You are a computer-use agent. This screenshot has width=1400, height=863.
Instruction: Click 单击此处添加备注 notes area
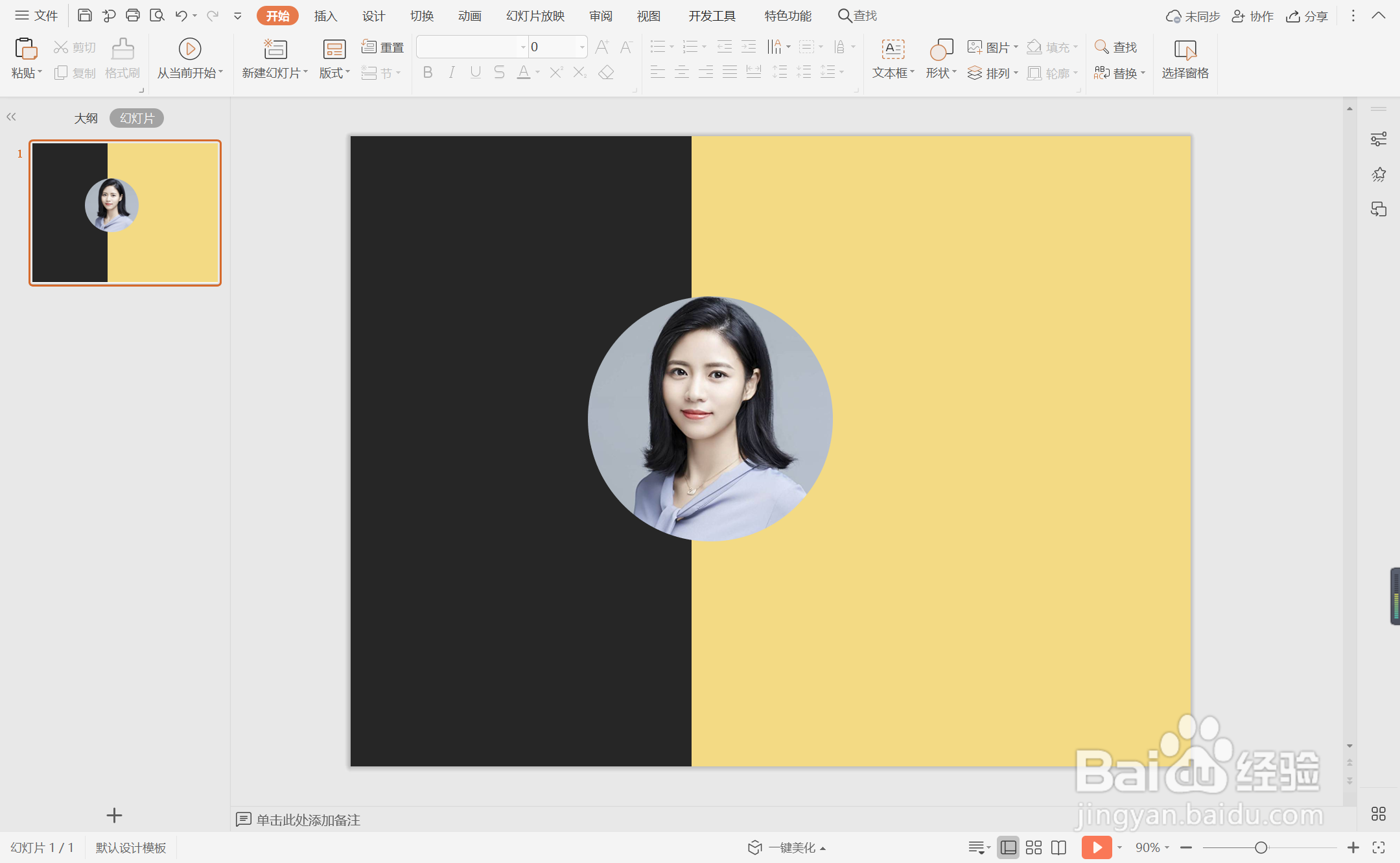coord(308,820)
